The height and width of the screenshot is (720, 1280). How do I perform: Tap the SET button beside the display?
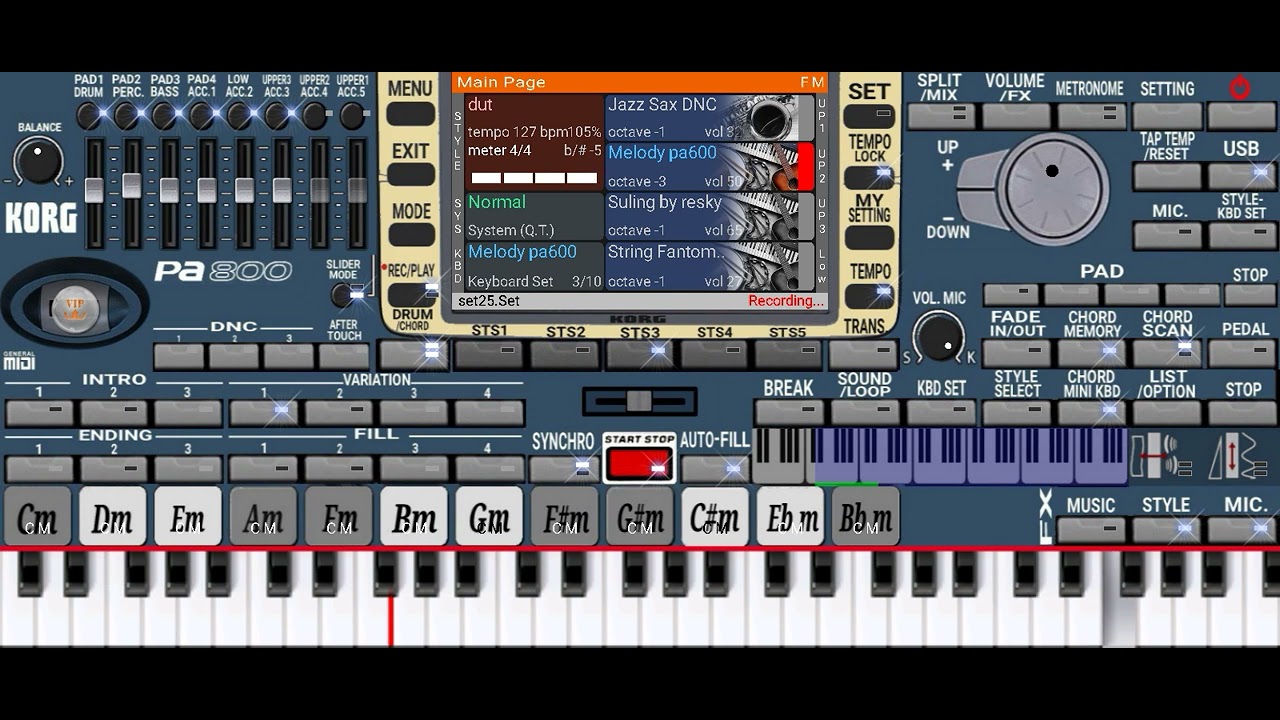coord(869,116)
